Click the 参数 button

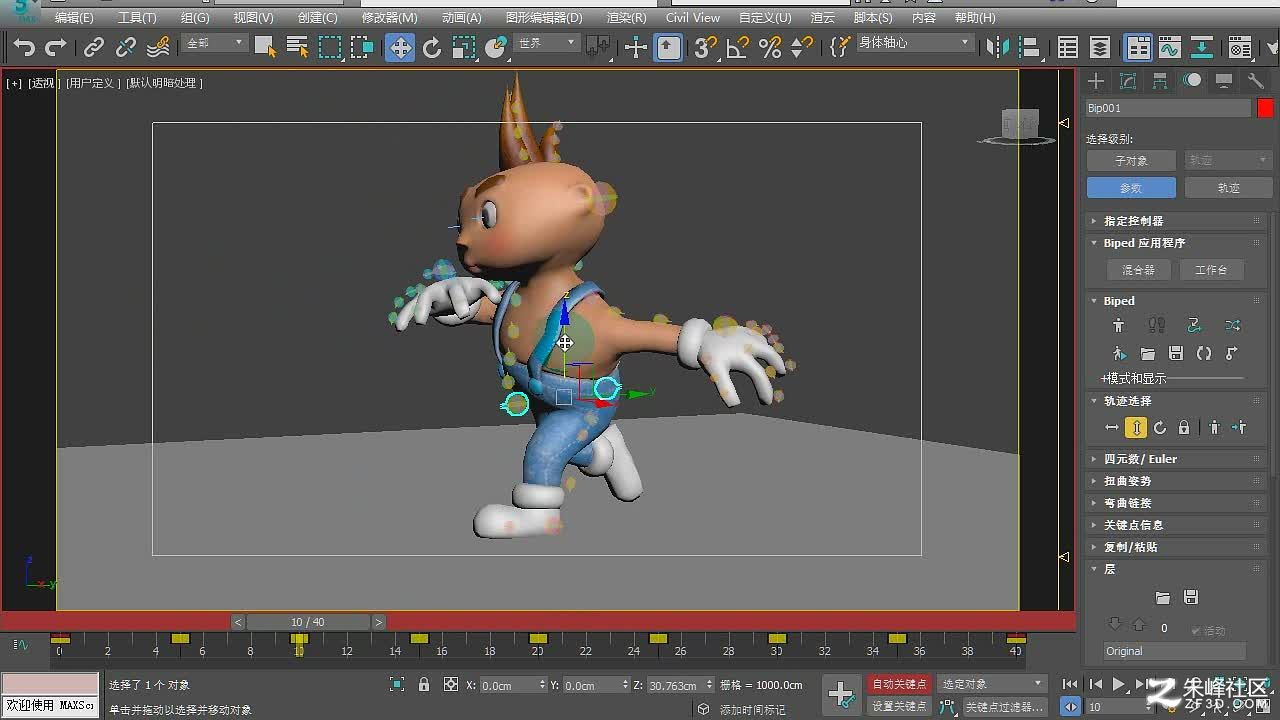point(1131,188)
